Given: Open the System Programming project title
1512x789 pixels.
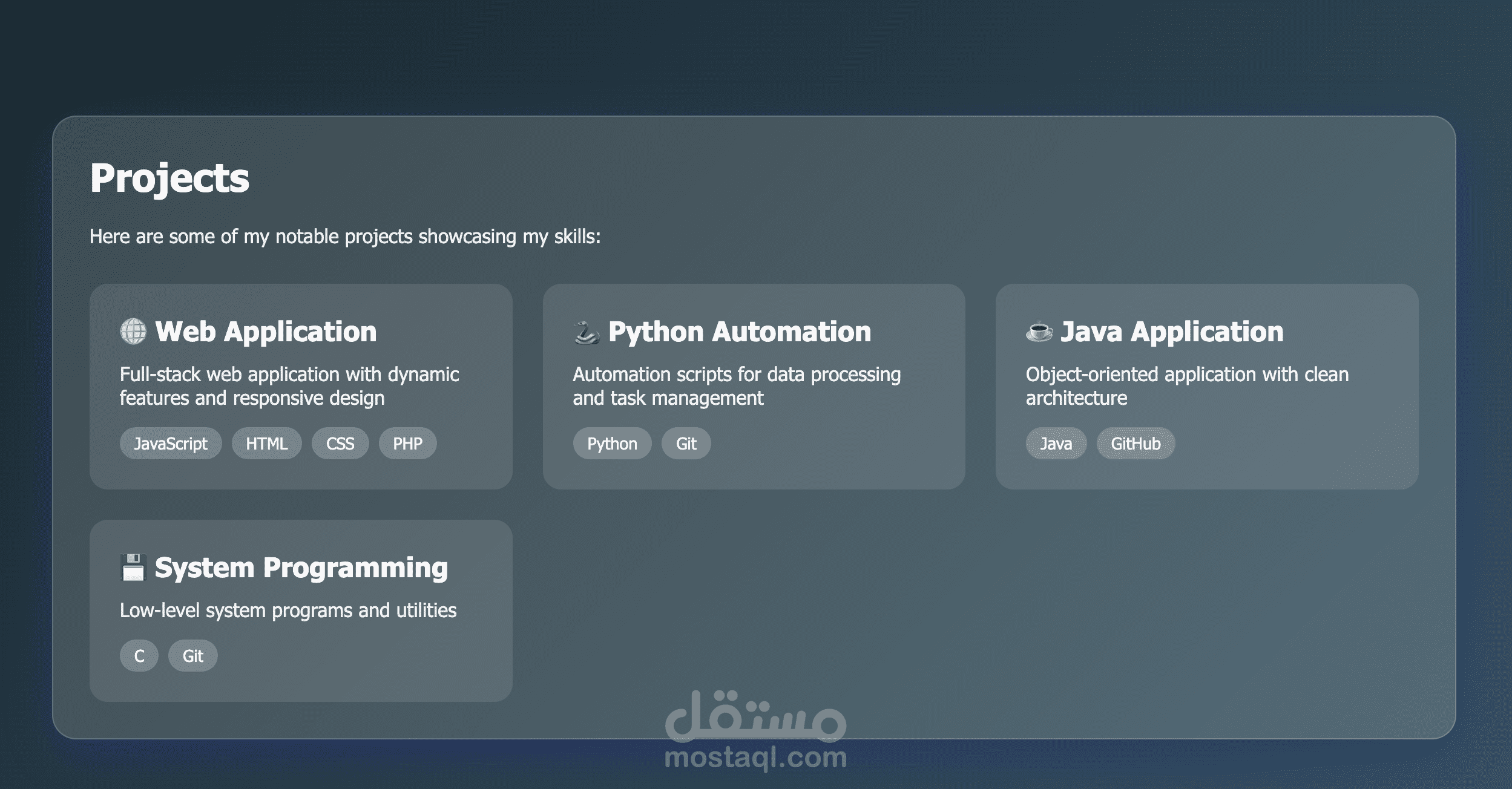Looking at the screenshot, I should point(301,568).
